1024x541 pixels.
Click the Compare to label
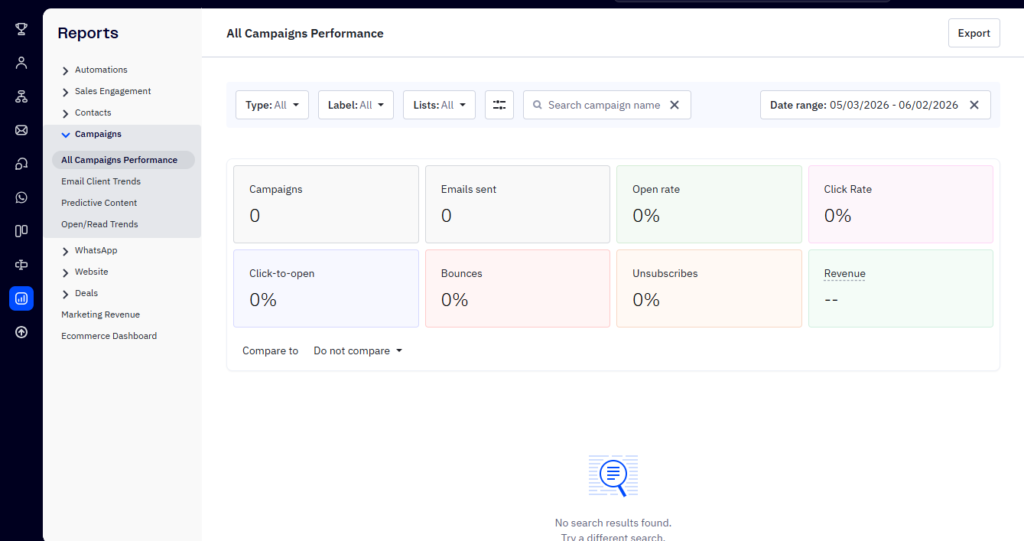pos(270,351)
